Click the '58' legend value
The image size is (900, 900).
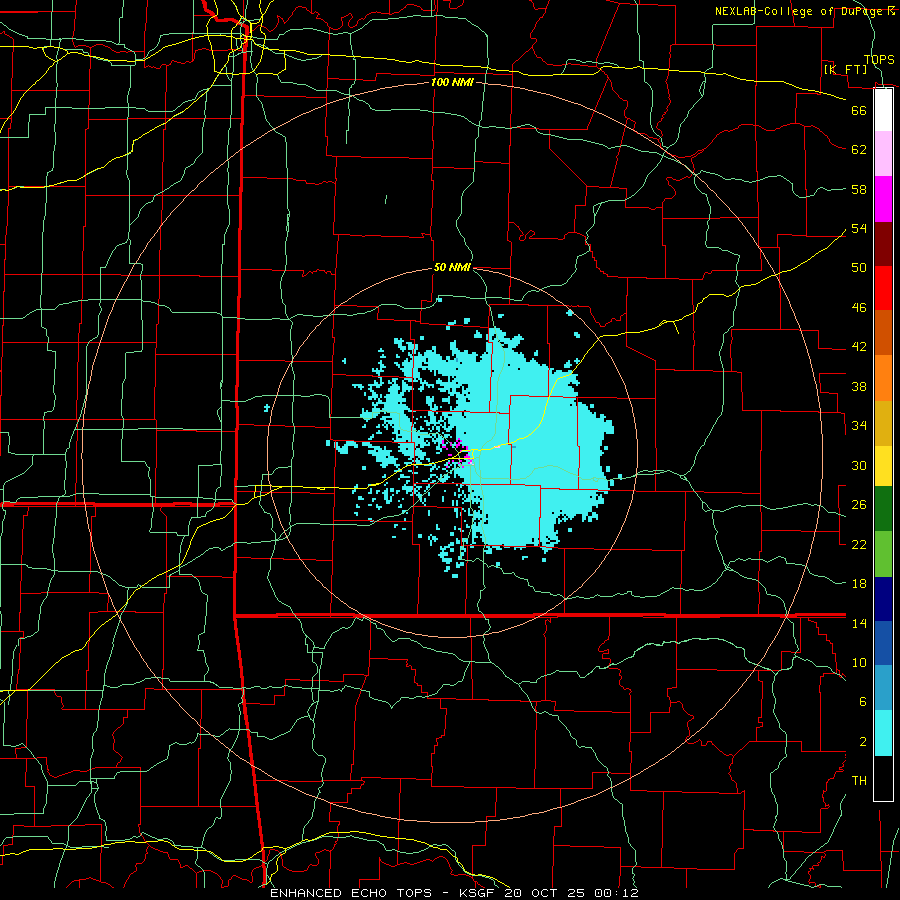click(859, 189)
